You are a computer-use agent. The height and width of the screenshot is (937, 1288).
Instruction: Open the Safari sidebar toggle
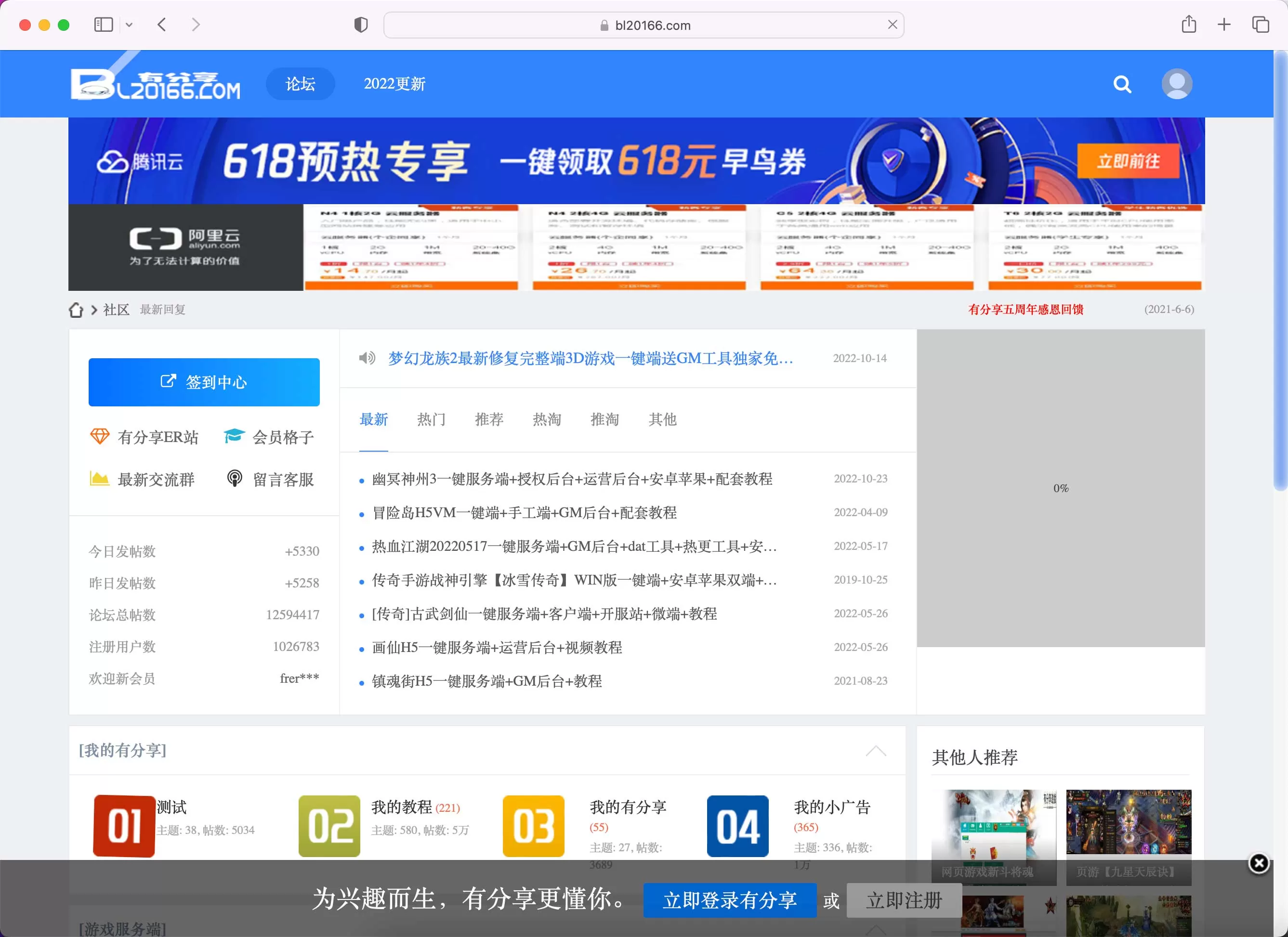104,25
